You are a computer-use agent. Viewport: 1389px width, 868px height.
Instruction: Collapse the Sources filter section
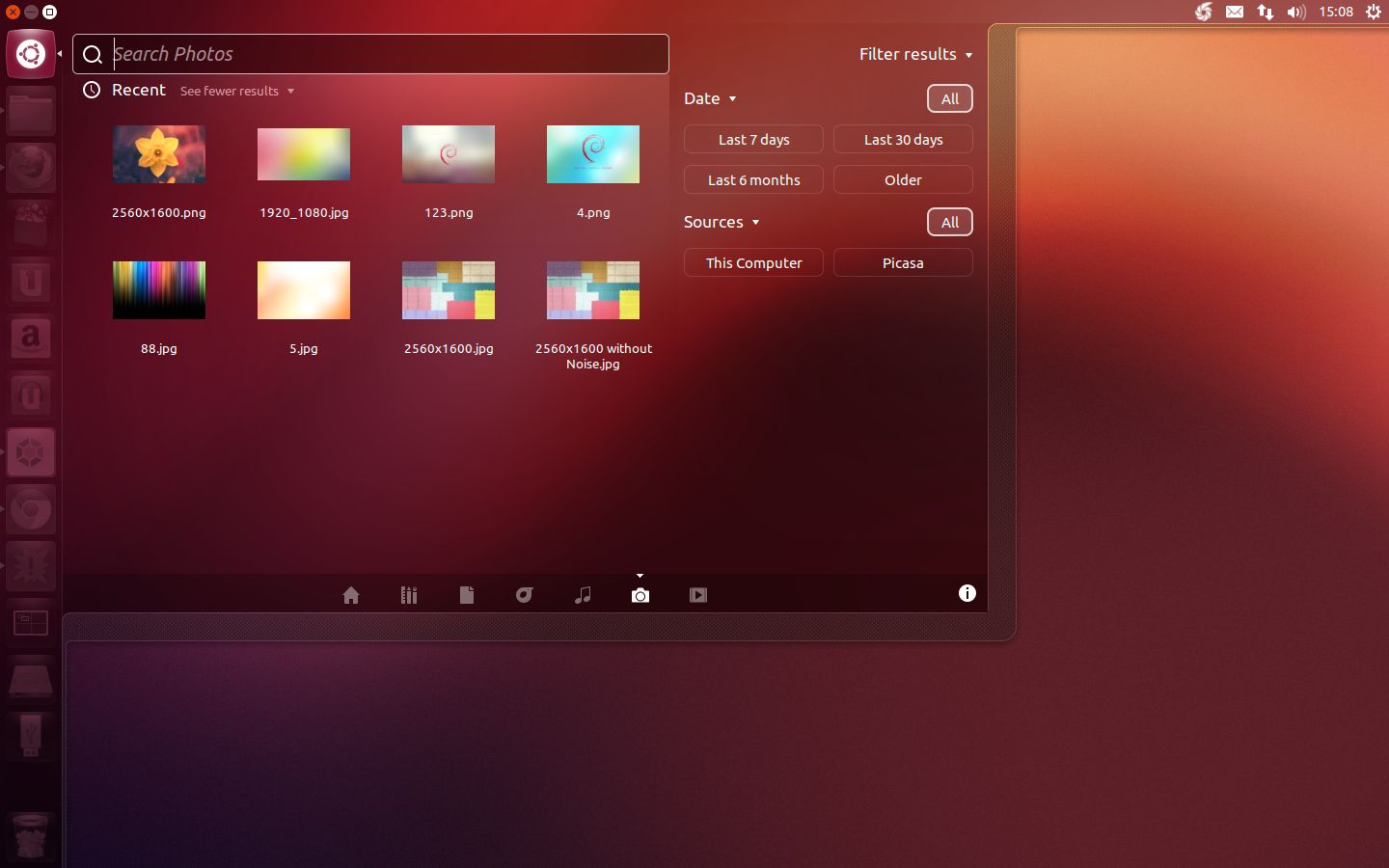721,222
